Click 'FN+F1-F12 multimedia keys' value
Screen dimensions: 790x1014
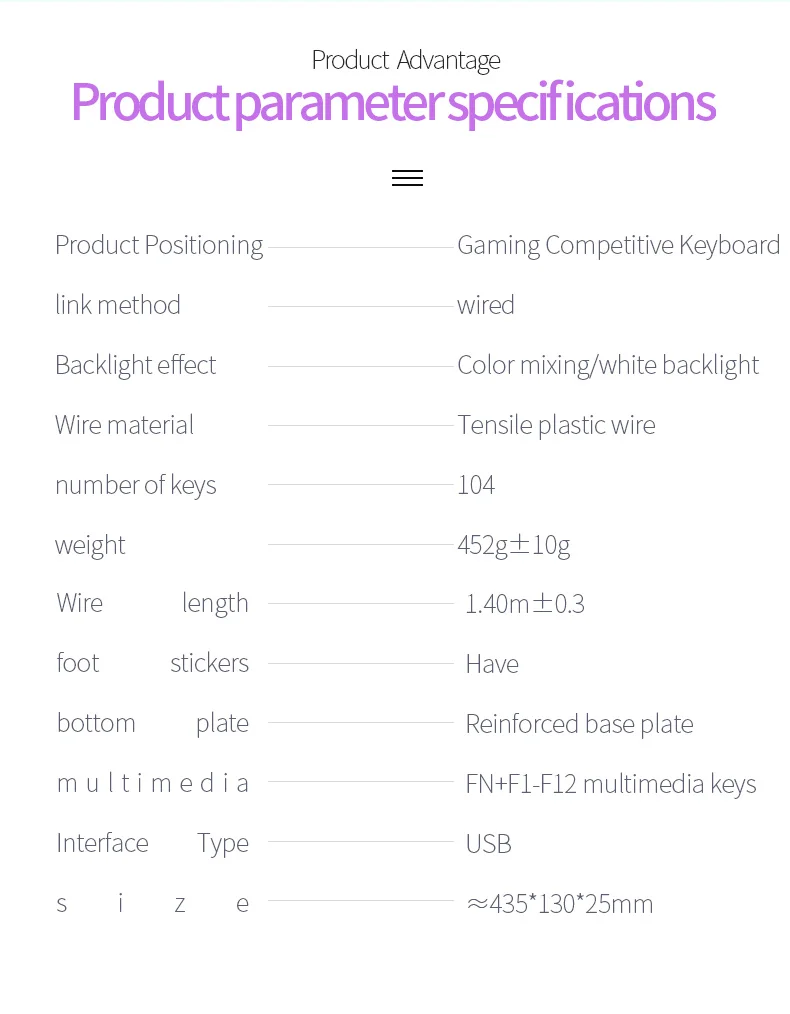611,784
